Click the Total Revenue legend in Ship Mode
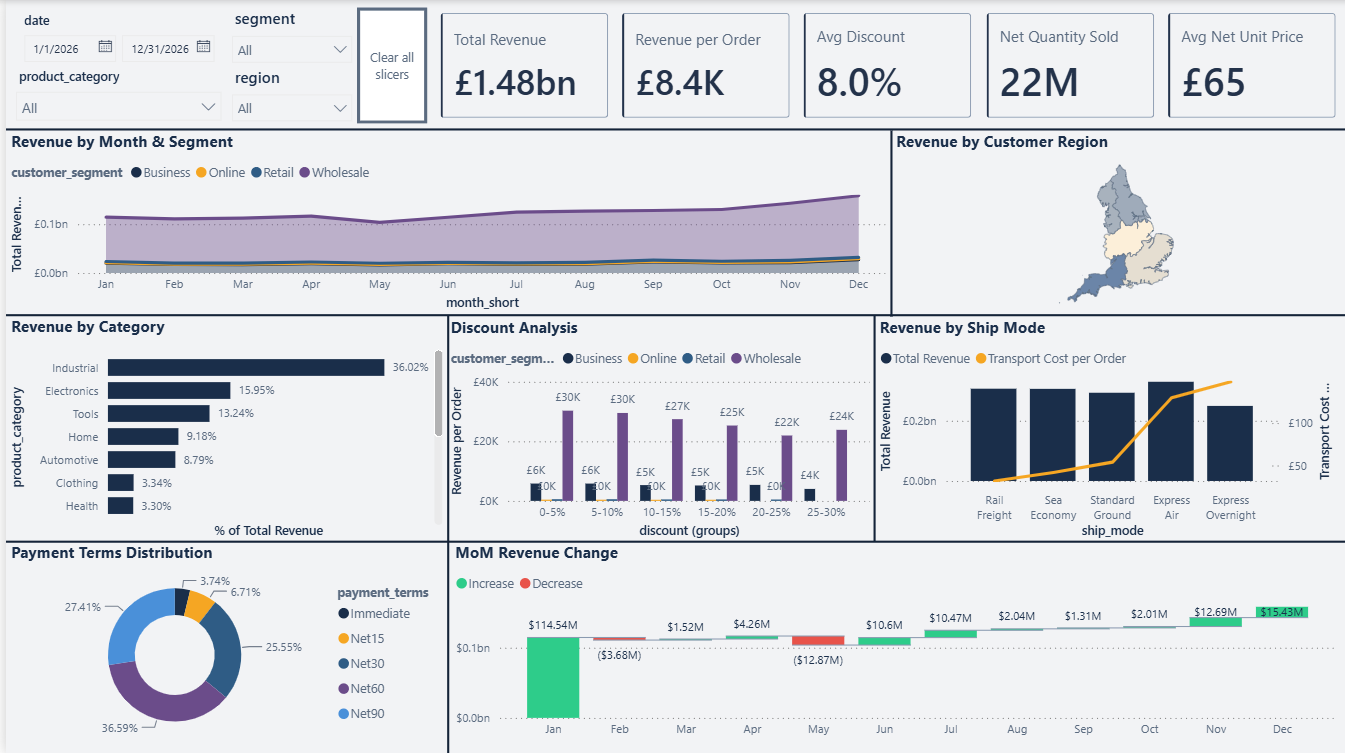 click(x=925, y=359)
